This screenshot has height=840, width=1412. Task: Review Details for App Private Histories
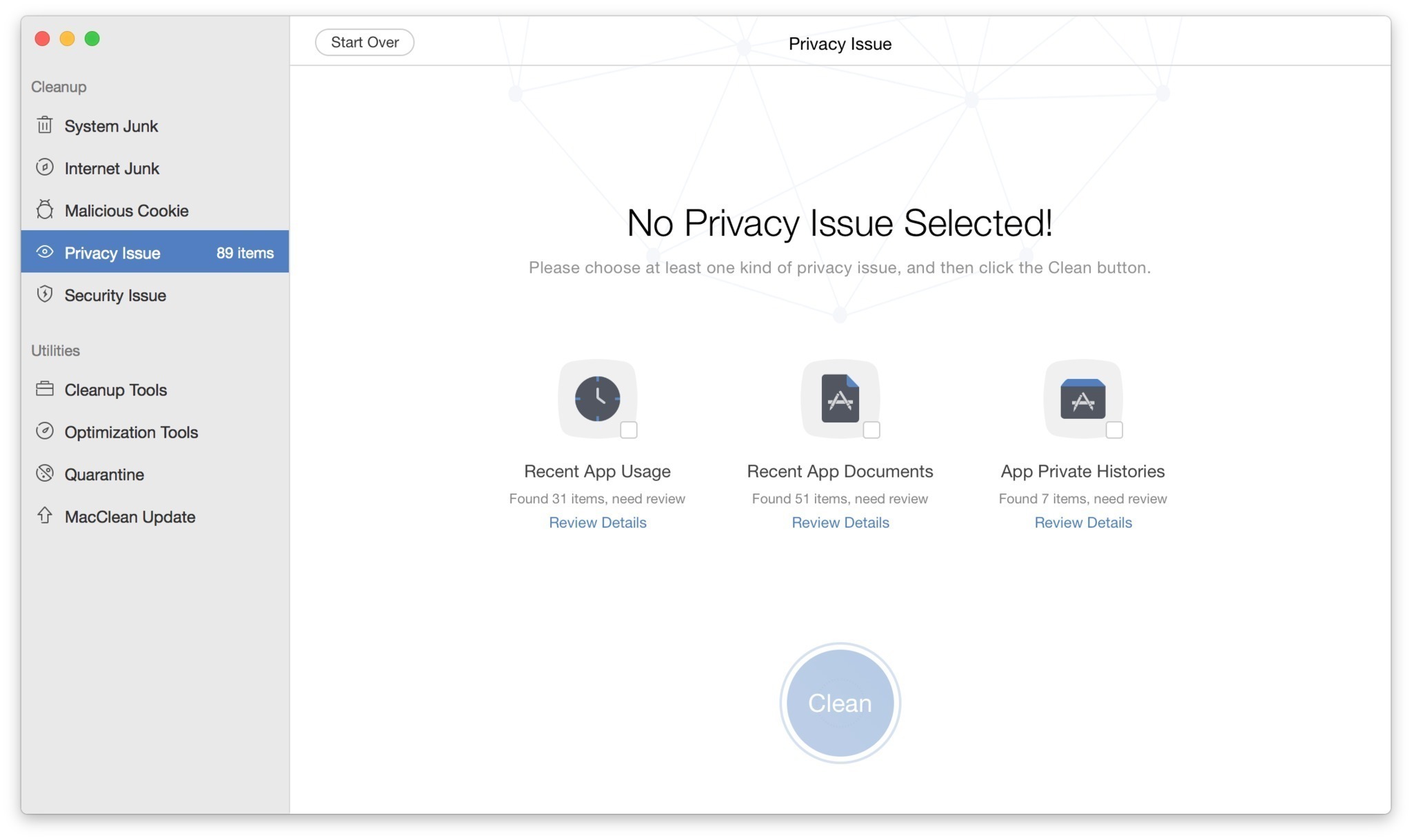[1082, 521]
